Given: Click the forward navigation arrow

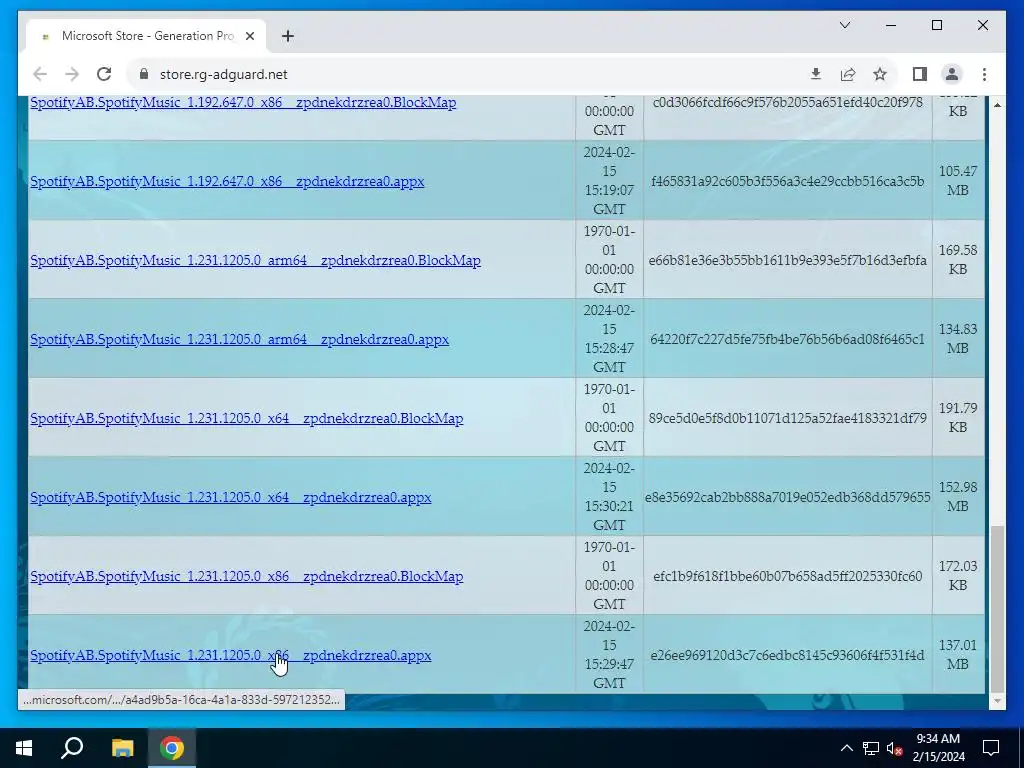Looking at the screenshot, I should 72,74.
